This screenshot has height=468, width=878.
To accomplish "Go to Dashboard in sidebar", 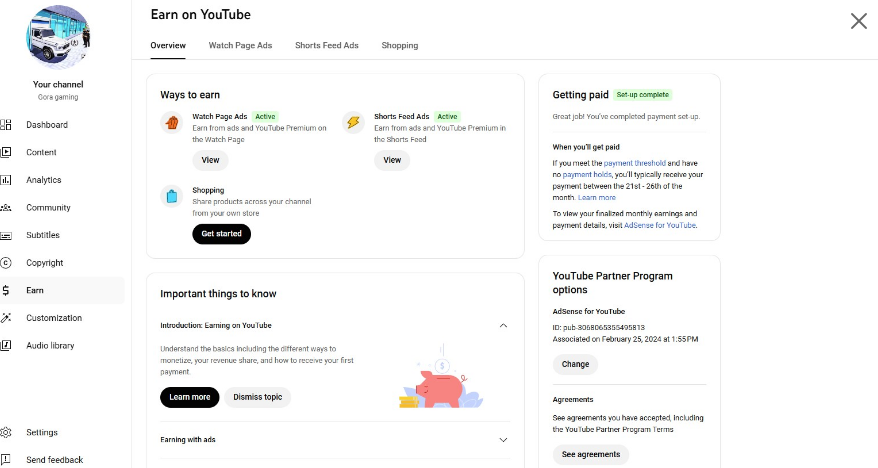I will coord(47,125).
